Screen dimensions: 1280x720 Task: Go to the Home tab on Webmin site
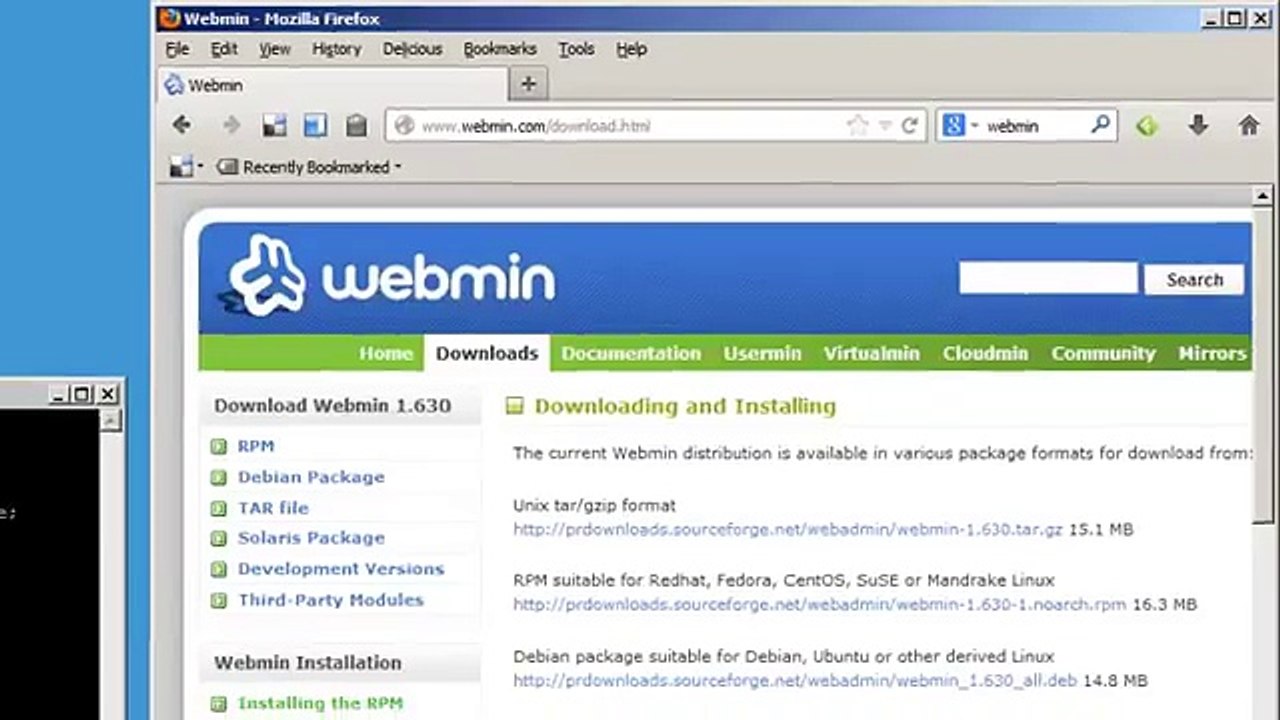[386, 353]
